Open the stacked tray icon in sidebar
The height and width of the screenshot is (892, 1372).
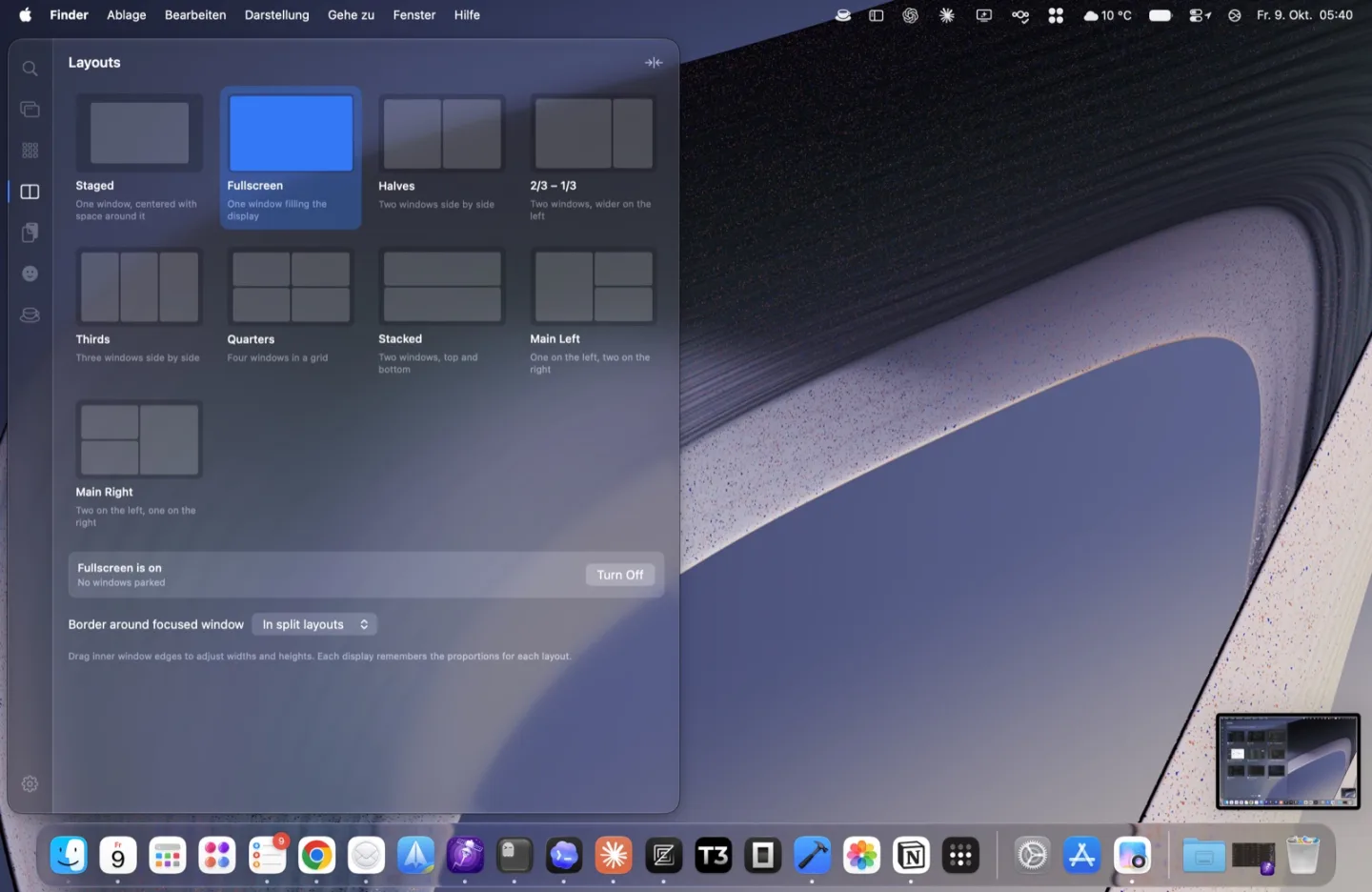(x=30, y=314)
